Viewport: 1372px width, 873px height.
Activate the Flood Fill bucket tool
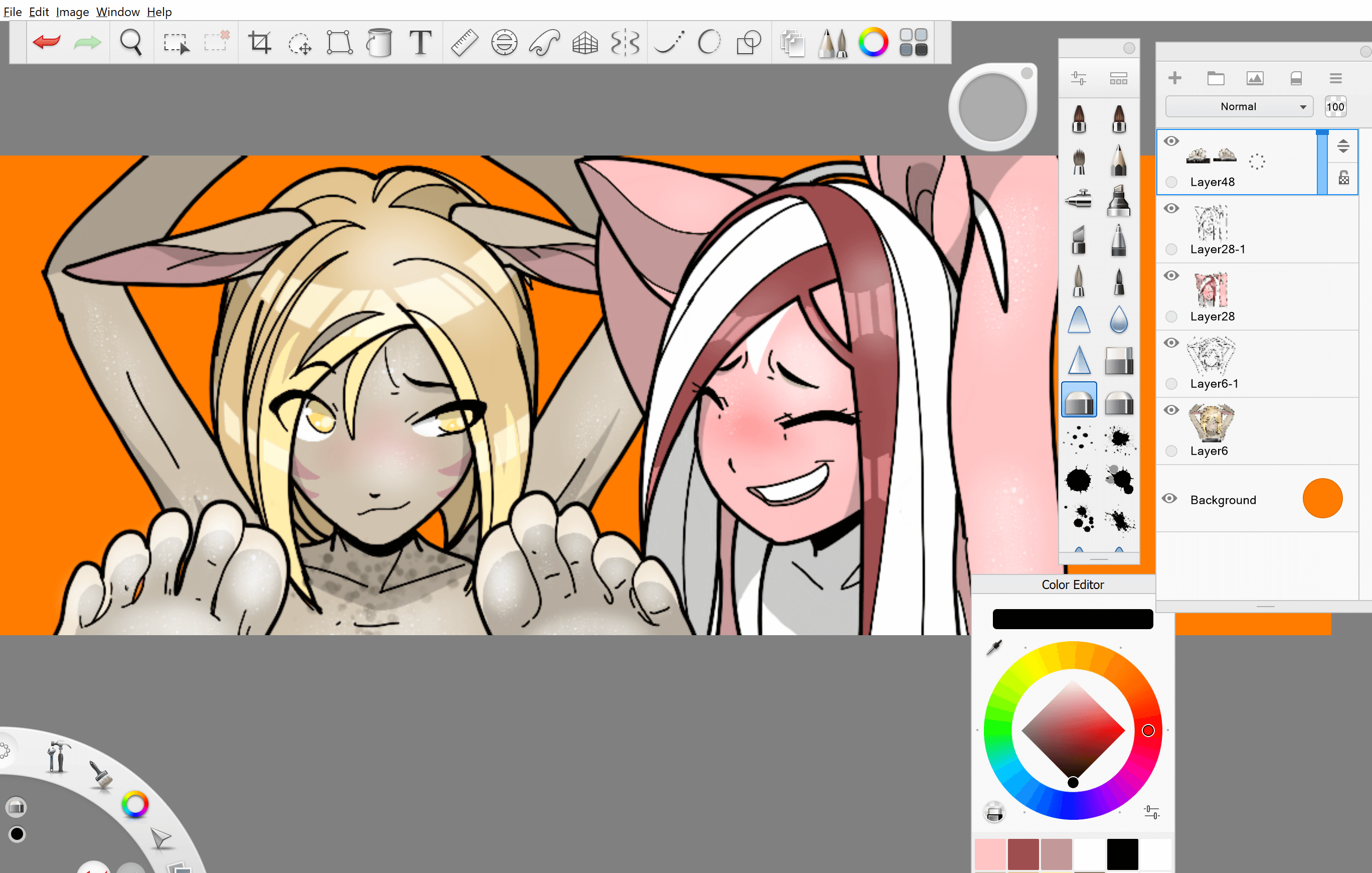coord(380,43)
